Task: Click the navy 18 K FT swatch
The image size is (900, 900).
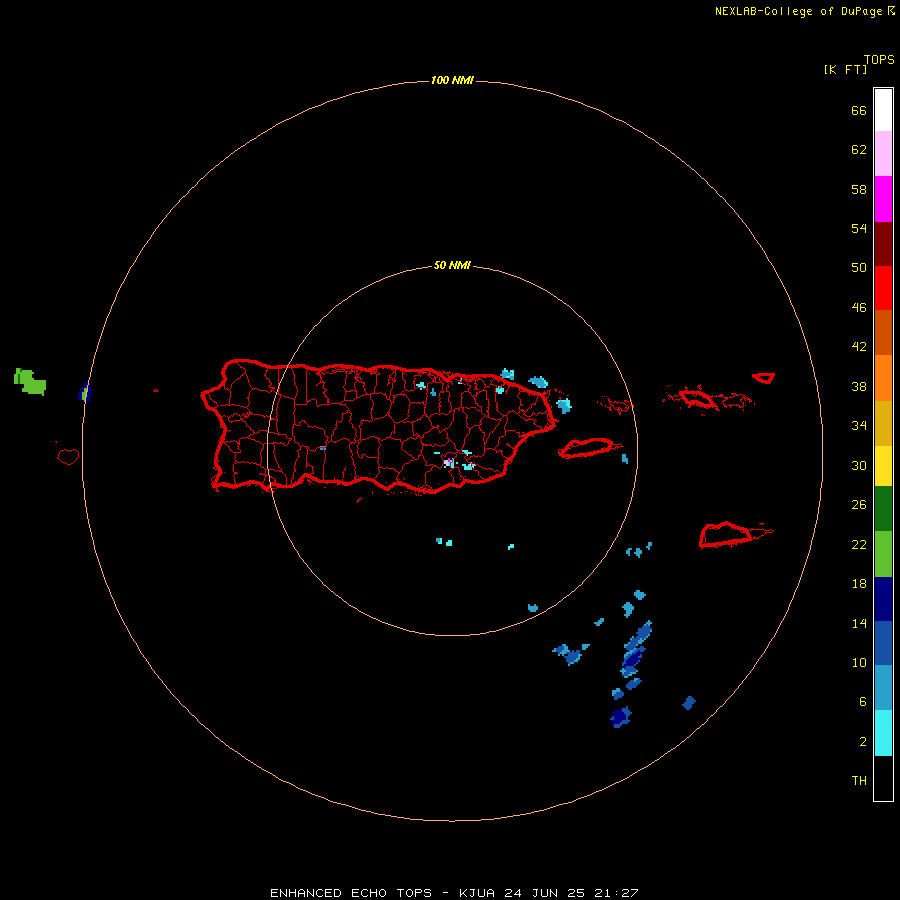Action: coord(883,599)
